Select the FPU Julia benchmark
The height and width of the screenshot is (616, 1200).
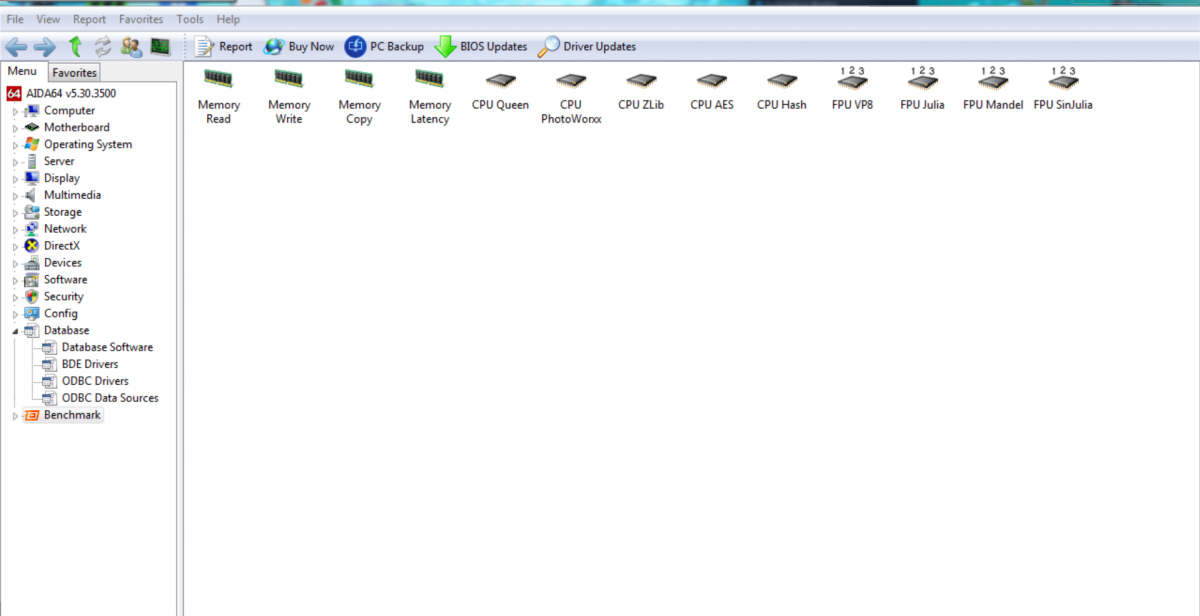(922, 88)
